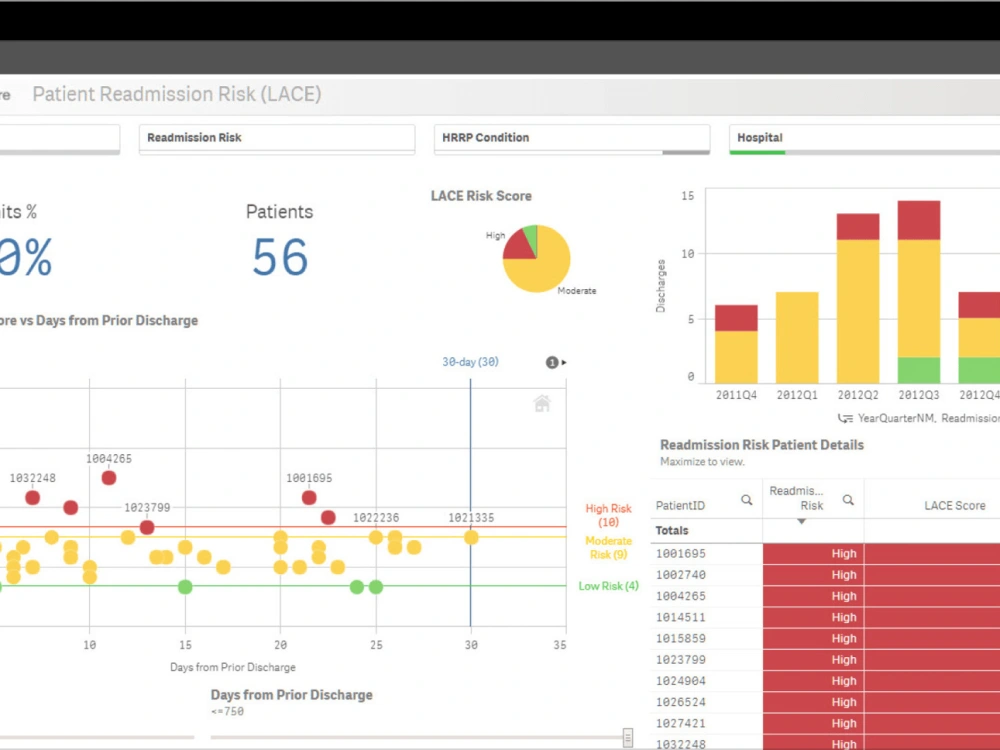
Task: Open the Hospital filter
Action: (x=864, y=139)
